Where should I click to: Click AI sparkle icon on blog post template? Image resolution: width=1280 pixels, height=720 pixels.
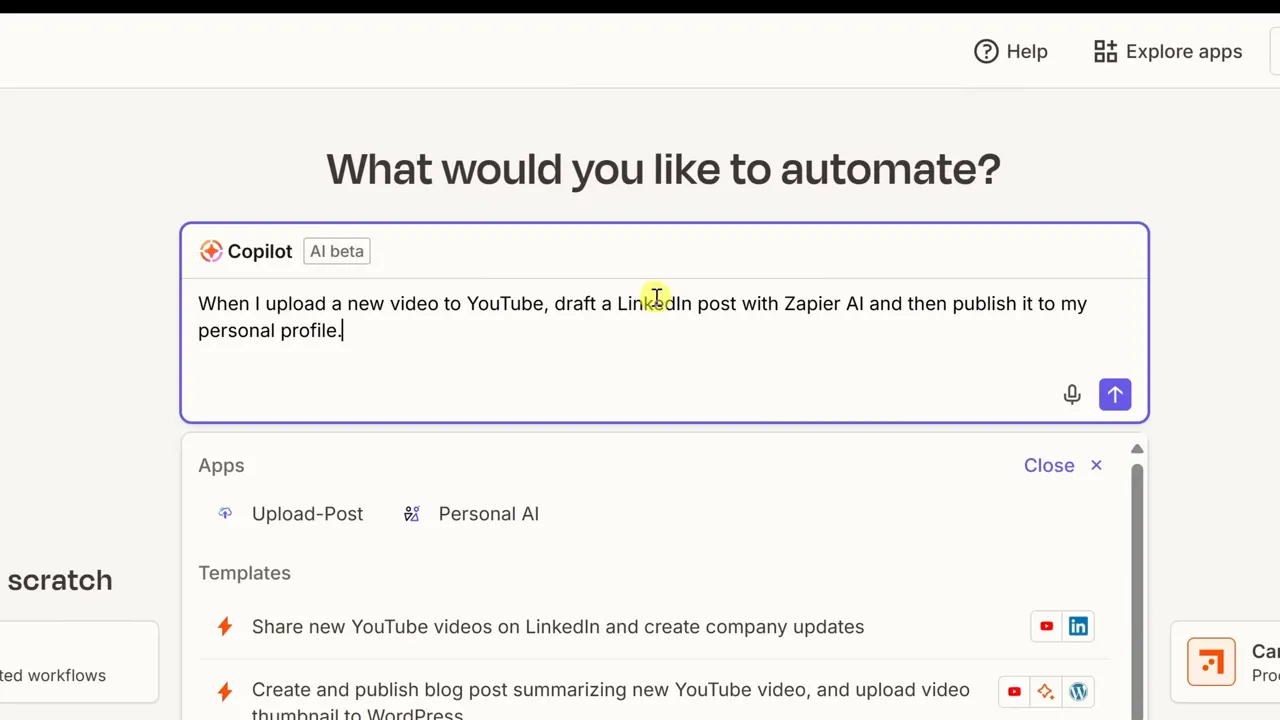(x=1046, y=691)
